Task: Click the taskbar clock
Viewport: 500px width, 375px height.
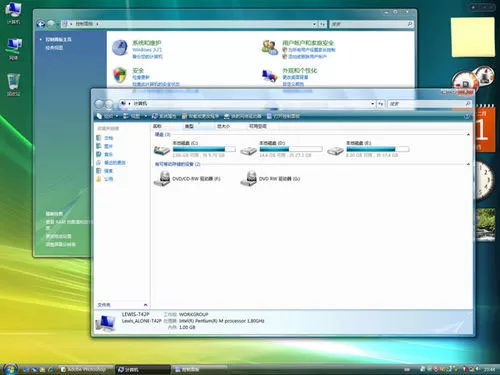Action: click(489, 369)
